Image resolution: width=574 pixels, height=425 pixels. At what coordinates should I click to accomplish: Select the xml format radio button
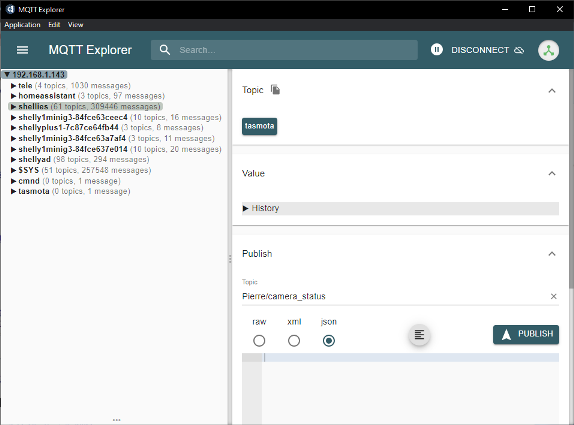(294, 340)
